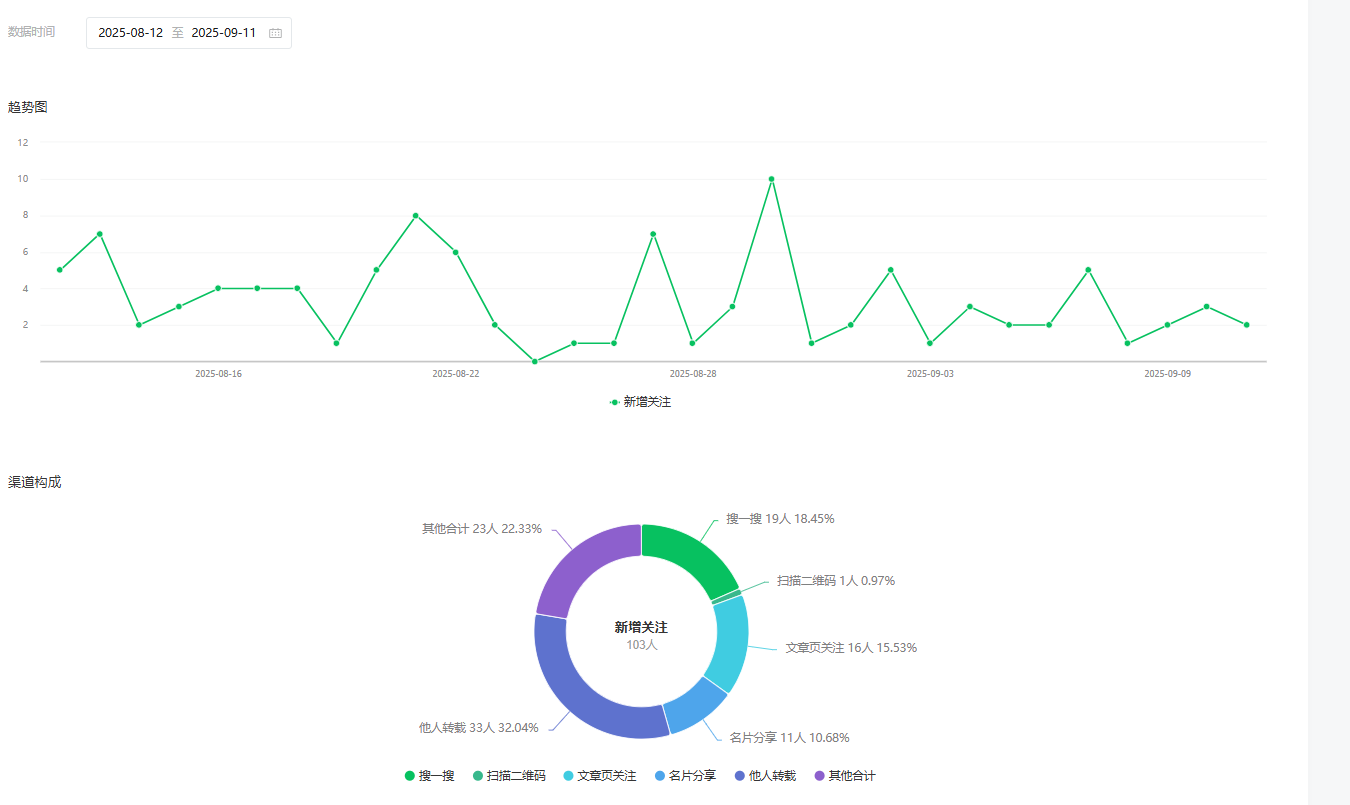Select the cyan 文章页关注 donut segment
This screenshot has height=805, width=1350.
[729, 643]
